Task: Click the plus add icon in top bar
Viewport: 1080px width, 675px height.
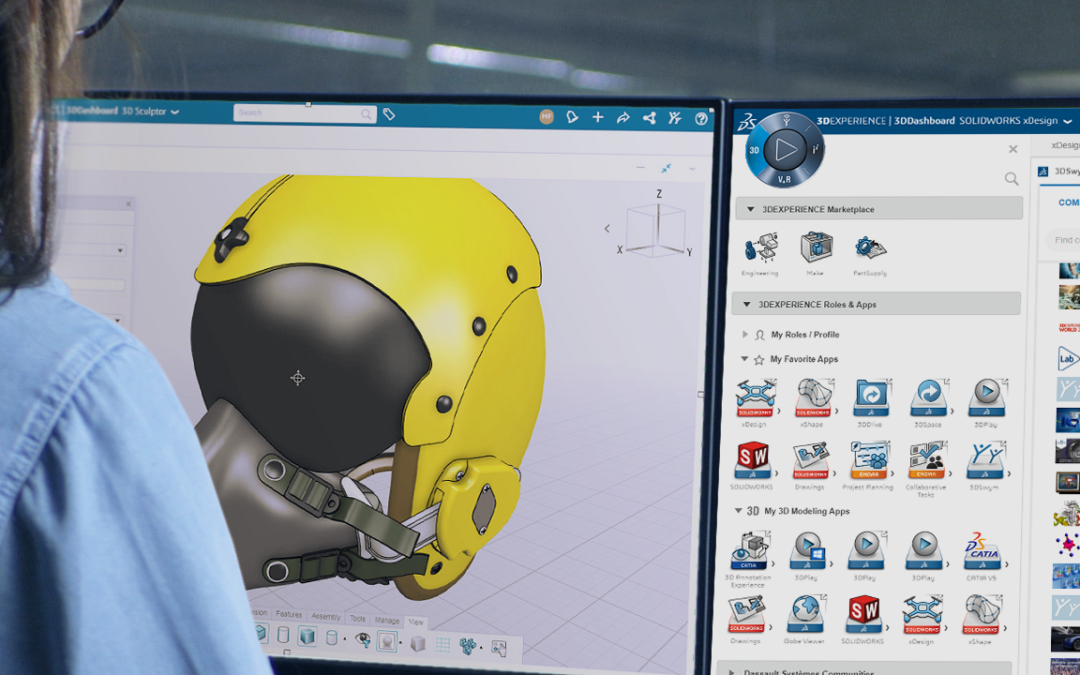Action: tap(598, 117)
